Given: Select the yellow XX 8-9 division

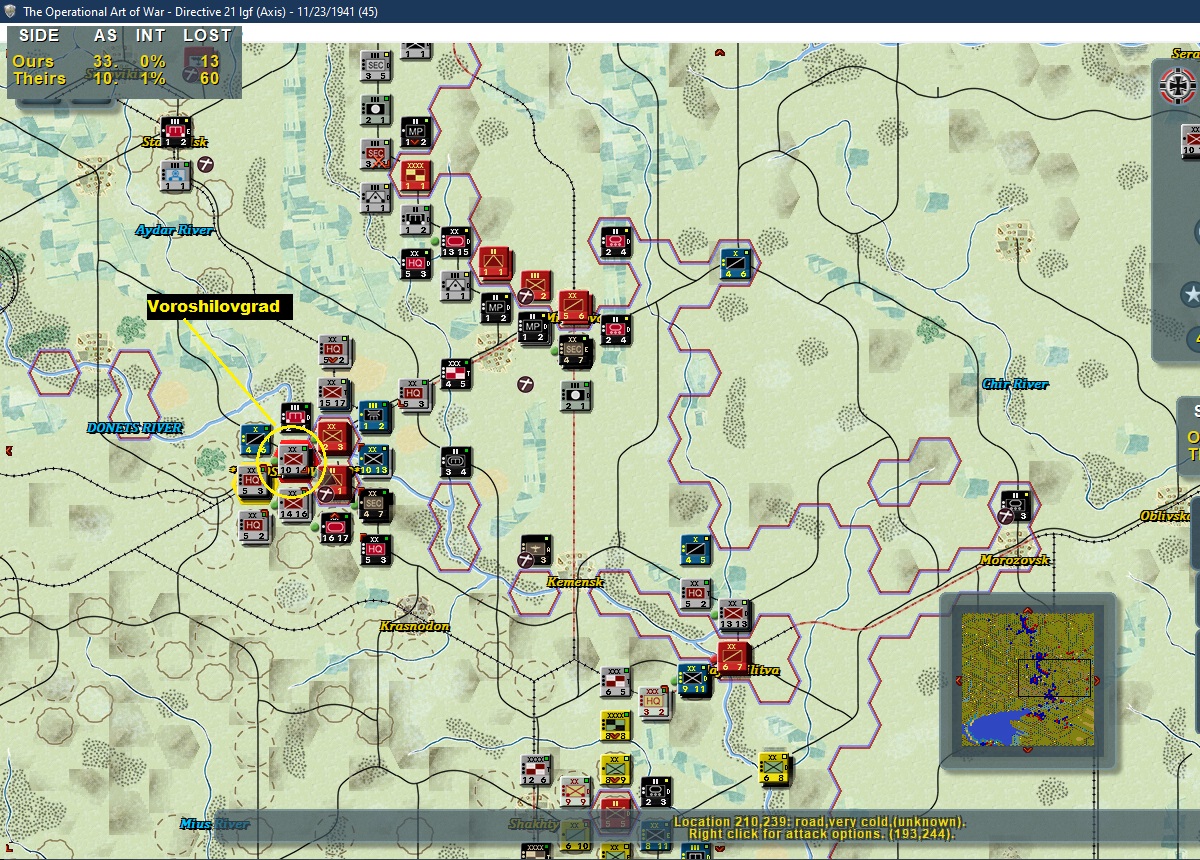Looking at the screenshot, I should coord(616,769).
